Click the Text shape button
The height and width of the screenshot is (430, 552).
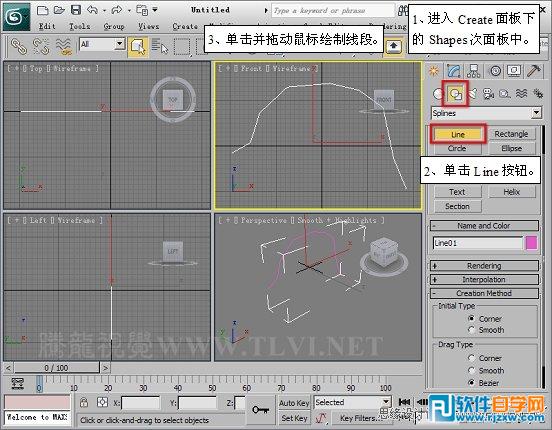click(457, 192)
